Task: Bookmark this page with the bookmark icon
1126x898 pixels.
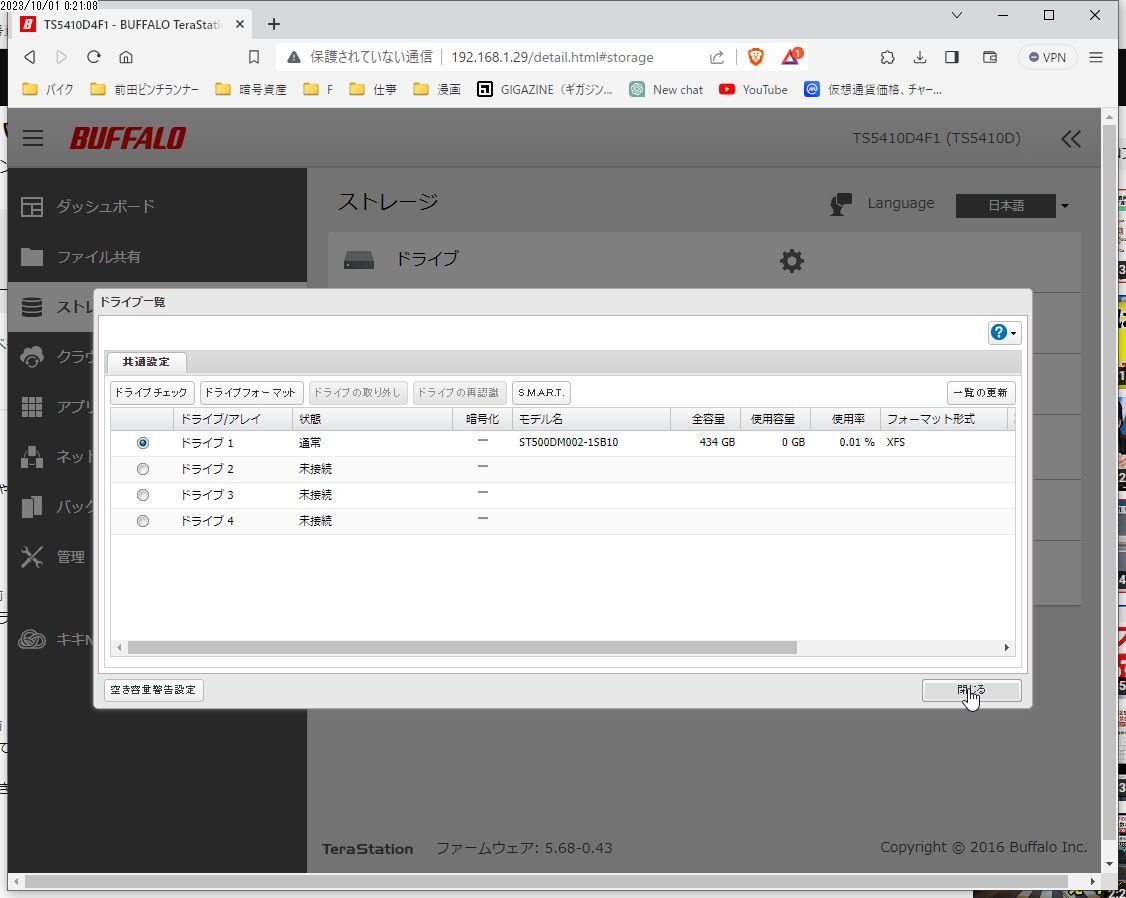Action: point(253,57)
